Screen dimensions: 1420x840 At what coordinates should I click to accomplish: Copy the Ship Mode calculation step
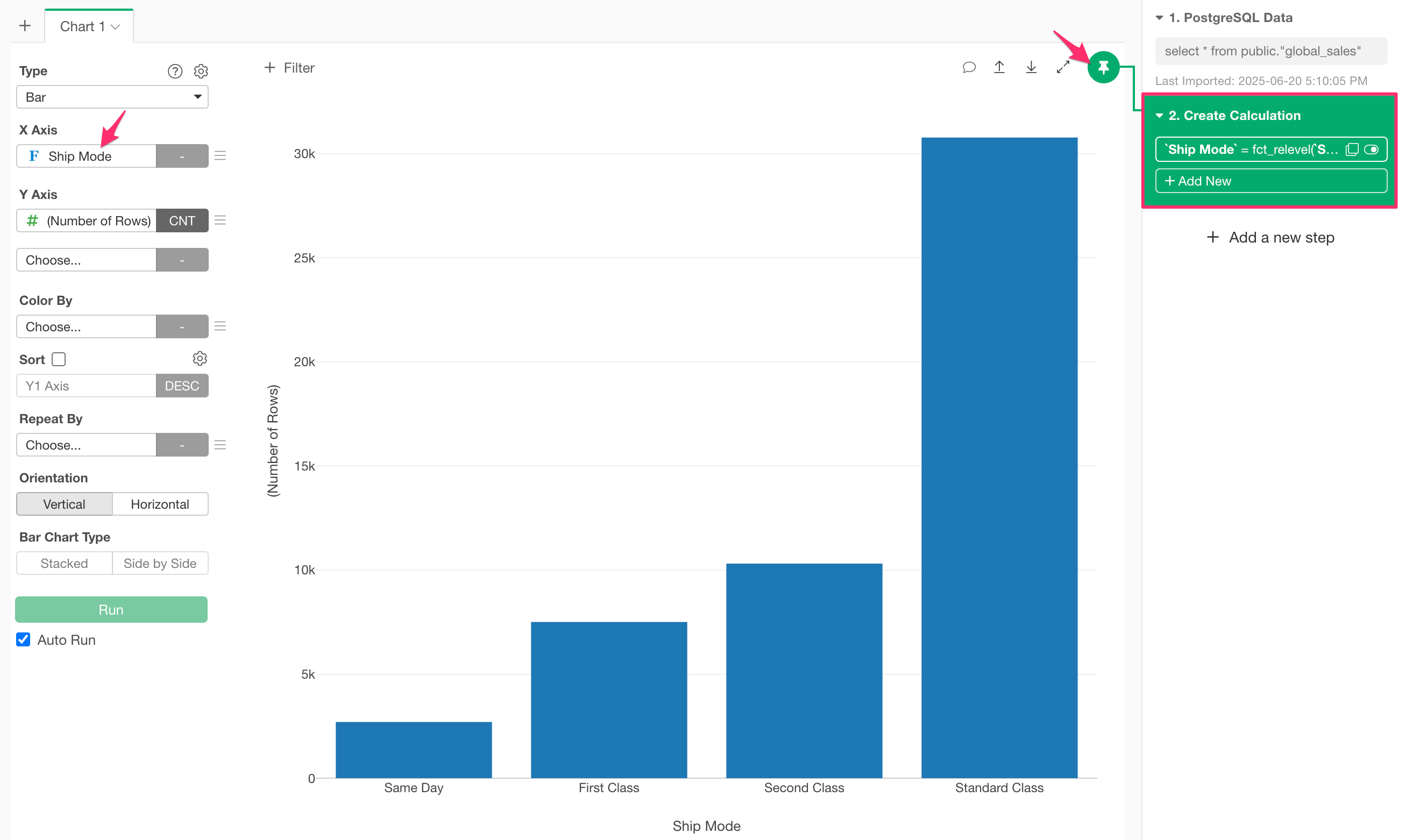tap(1352, 150)
